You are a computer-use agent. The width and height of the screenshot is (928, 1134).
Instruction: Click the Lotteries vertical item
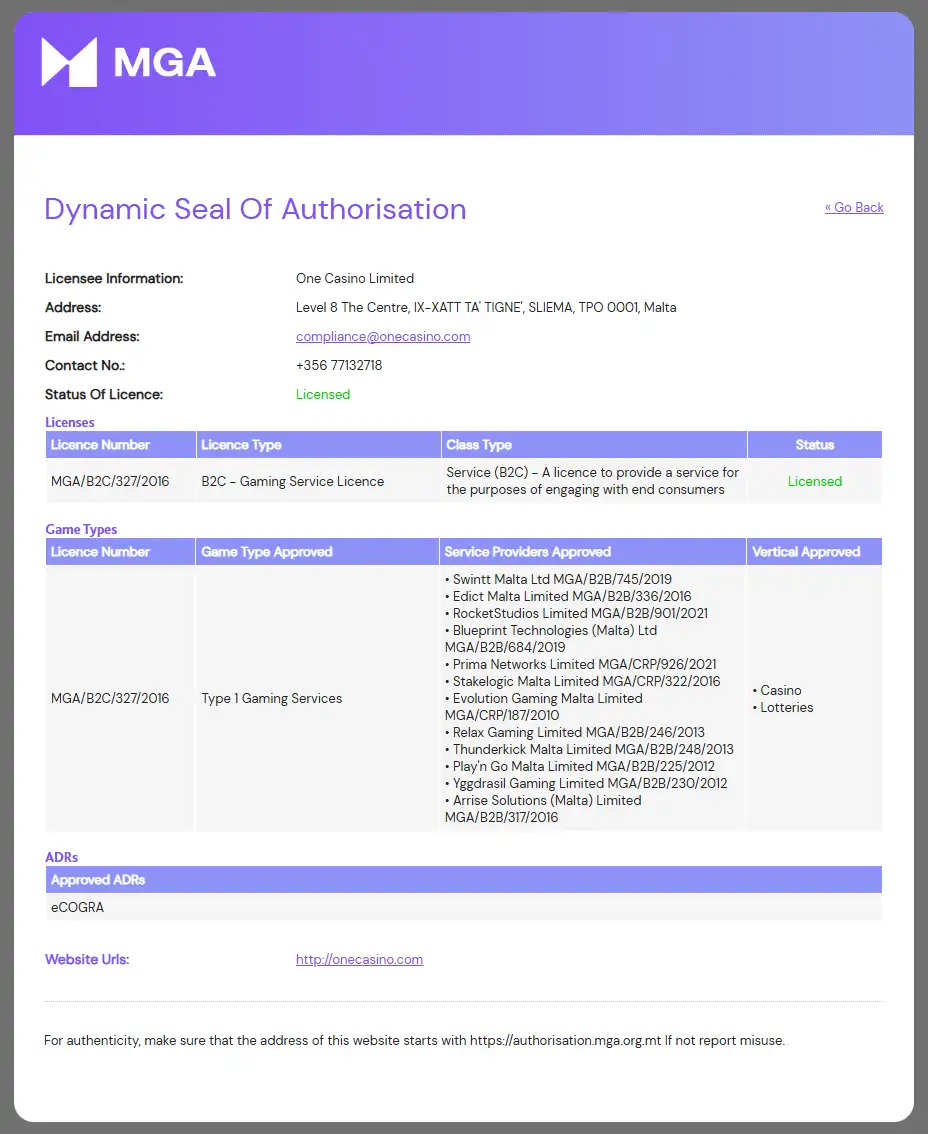click(783, 707)
